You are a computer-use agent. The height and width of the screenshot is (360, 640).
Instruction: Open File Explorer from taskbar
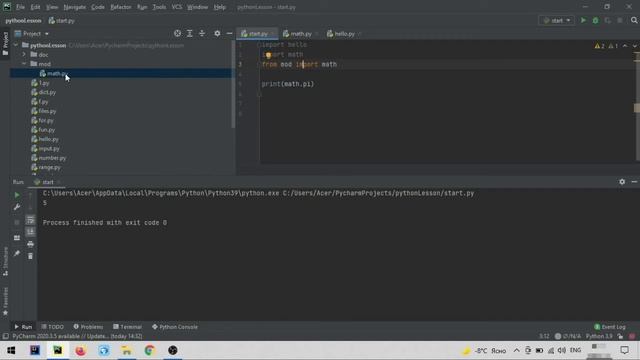pyautogui.click(x=127, y=350)
